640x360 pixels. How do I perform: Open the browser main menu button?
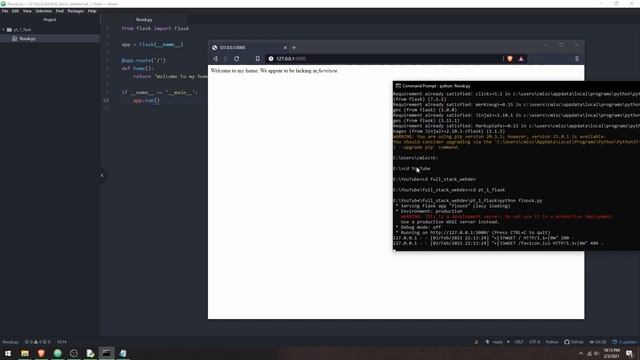tap(577, 59)
